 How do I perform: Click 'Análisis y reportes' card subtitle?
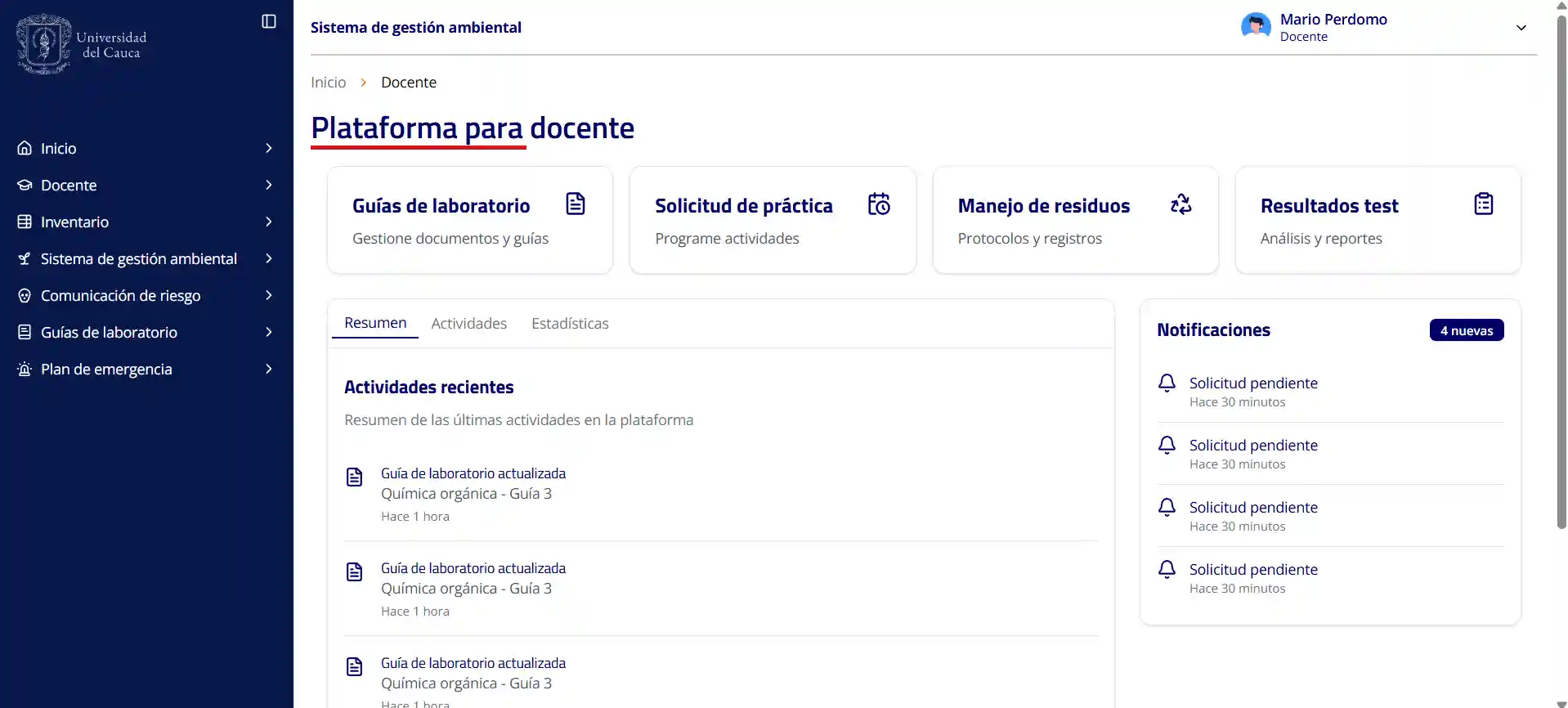(1321, 239)
